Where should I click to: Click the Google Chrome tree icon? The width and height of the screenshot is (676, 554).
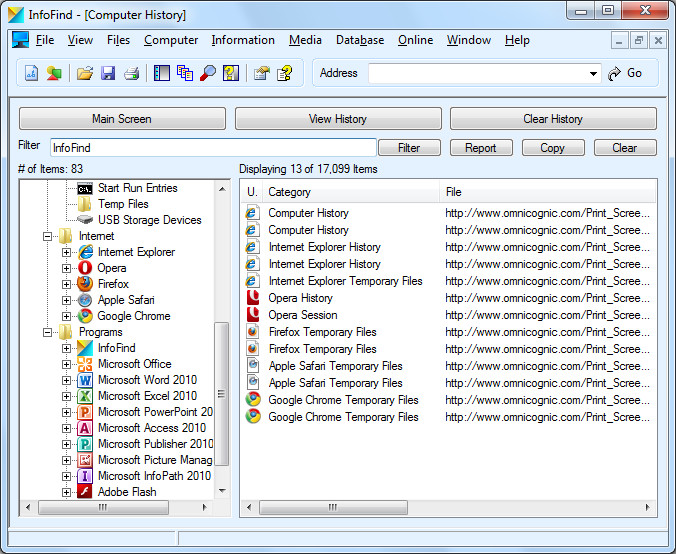point(85,316)
